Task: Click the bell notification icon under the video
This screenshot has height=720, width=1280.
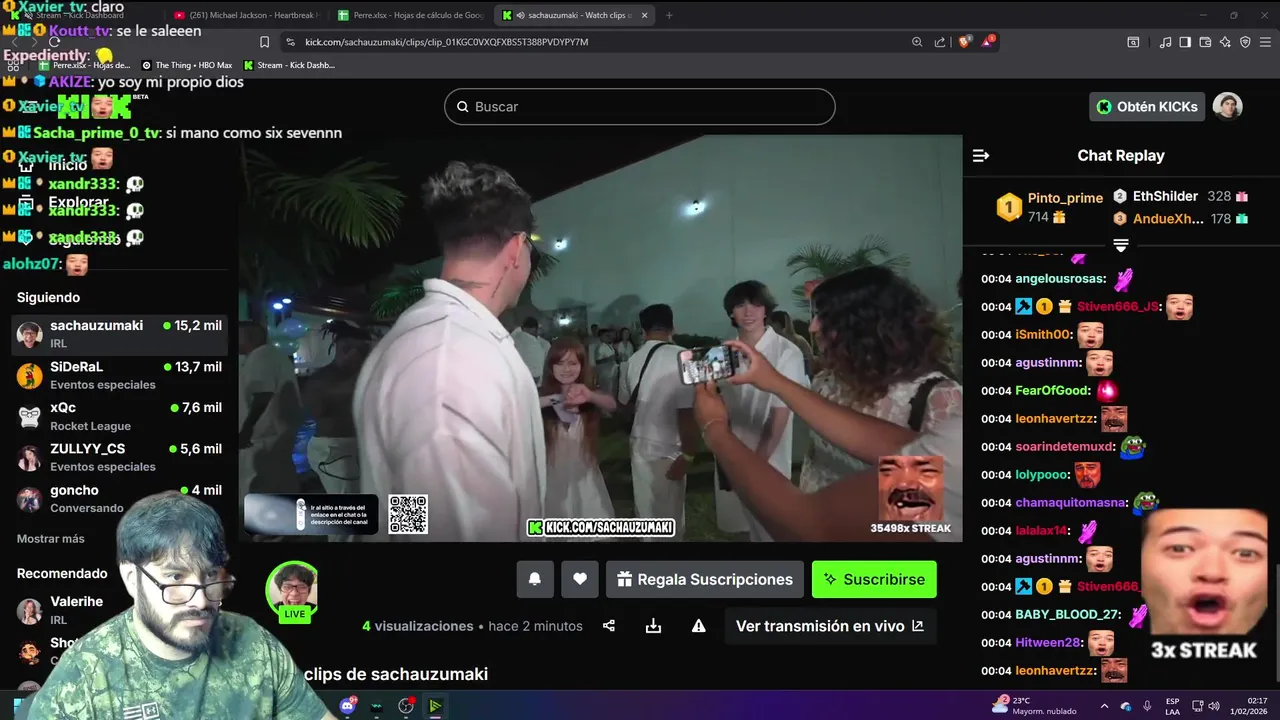Action: [x=535, y=579]
